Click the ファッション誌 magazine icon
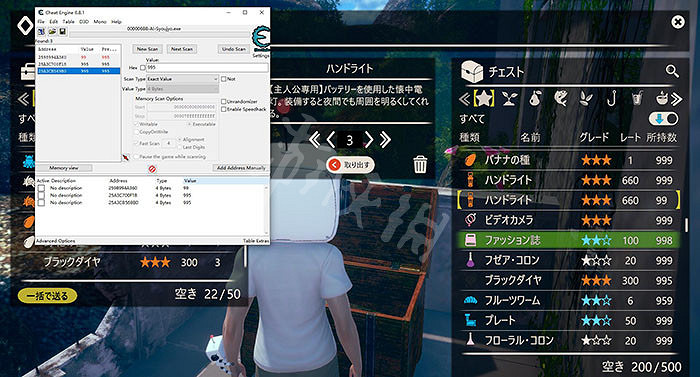This screenshot has height=377, width=700. pos(470,240)
